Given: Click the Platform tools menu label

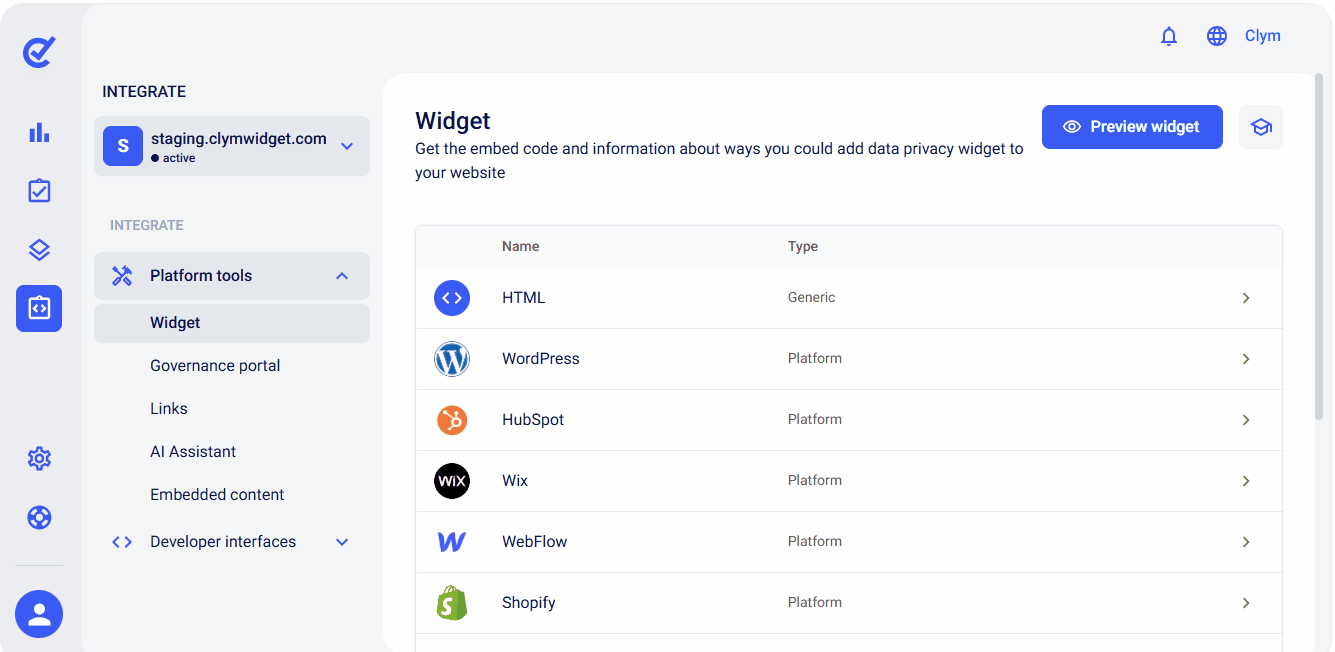Looking at the screenshot, I should point(201,276).
